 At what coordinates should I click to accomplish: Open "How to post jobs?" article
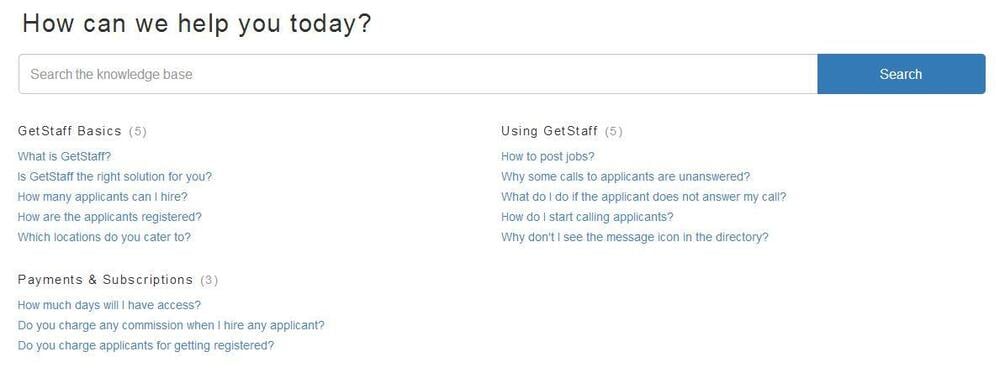(x=548, y=156)
